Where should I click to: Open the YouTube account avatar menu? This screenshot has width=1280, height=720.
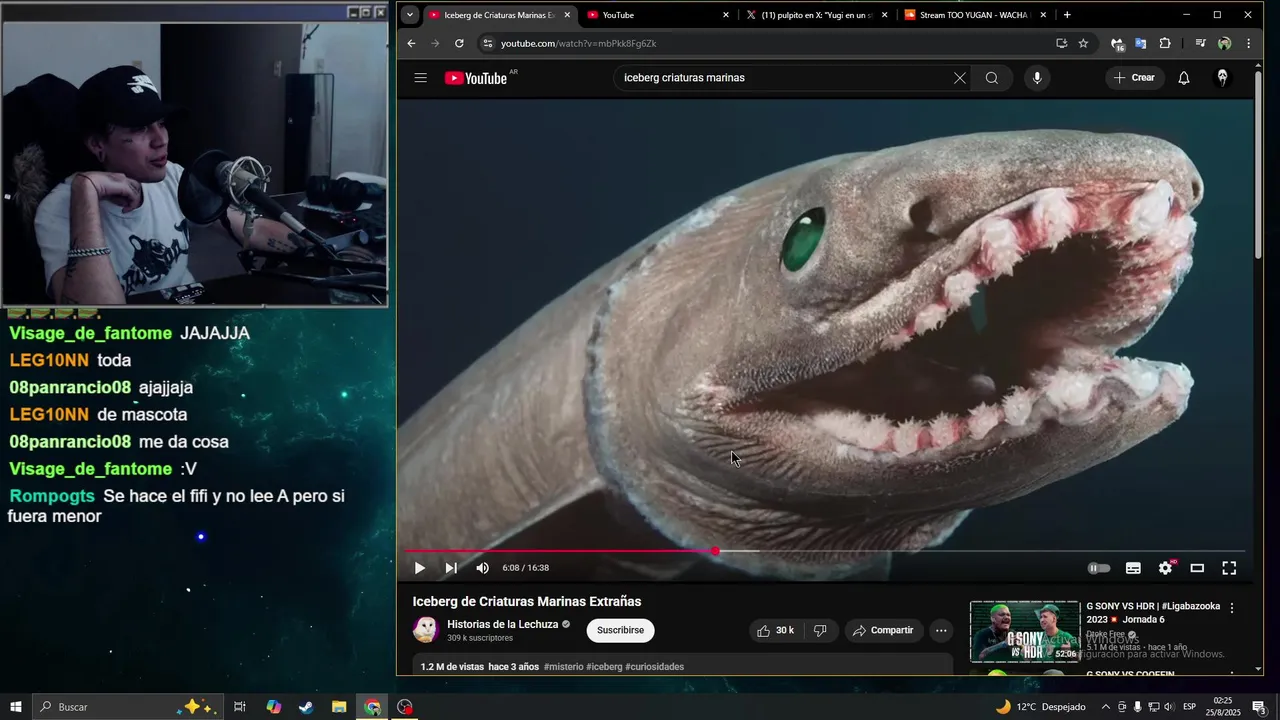pos(1222,78)
